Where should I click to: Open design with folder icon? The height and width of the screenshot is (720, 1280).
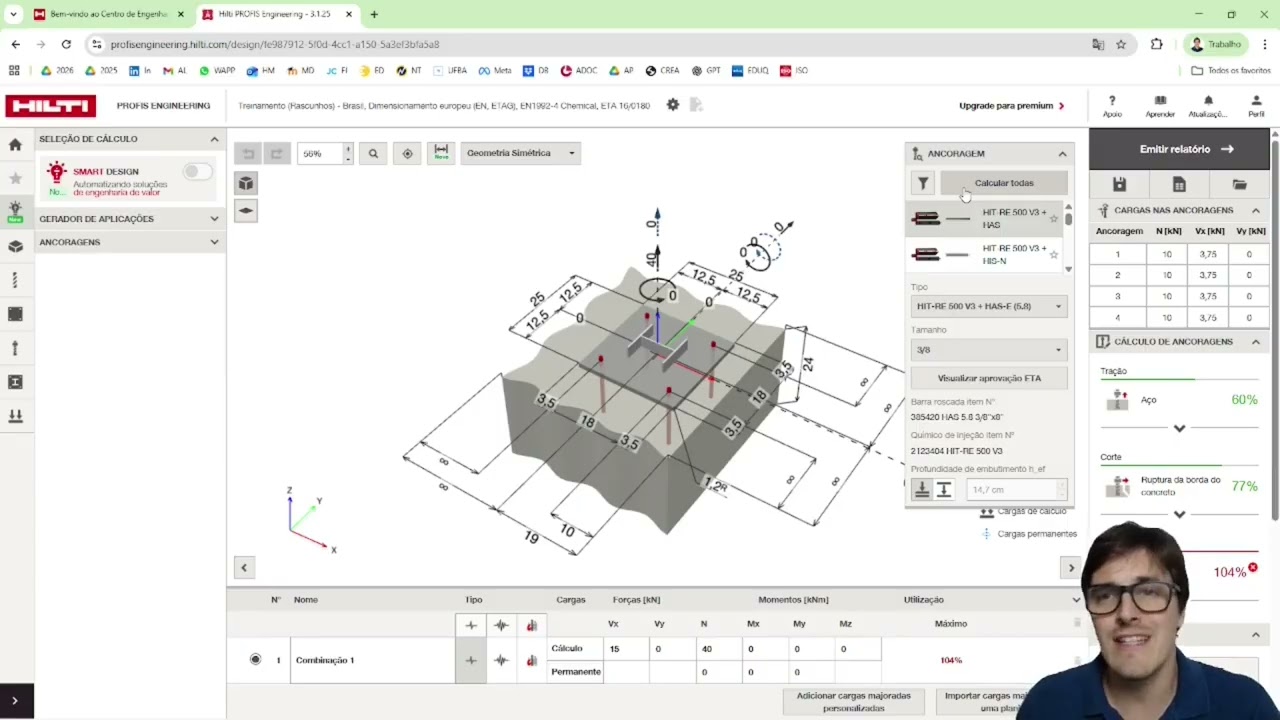1239,184
